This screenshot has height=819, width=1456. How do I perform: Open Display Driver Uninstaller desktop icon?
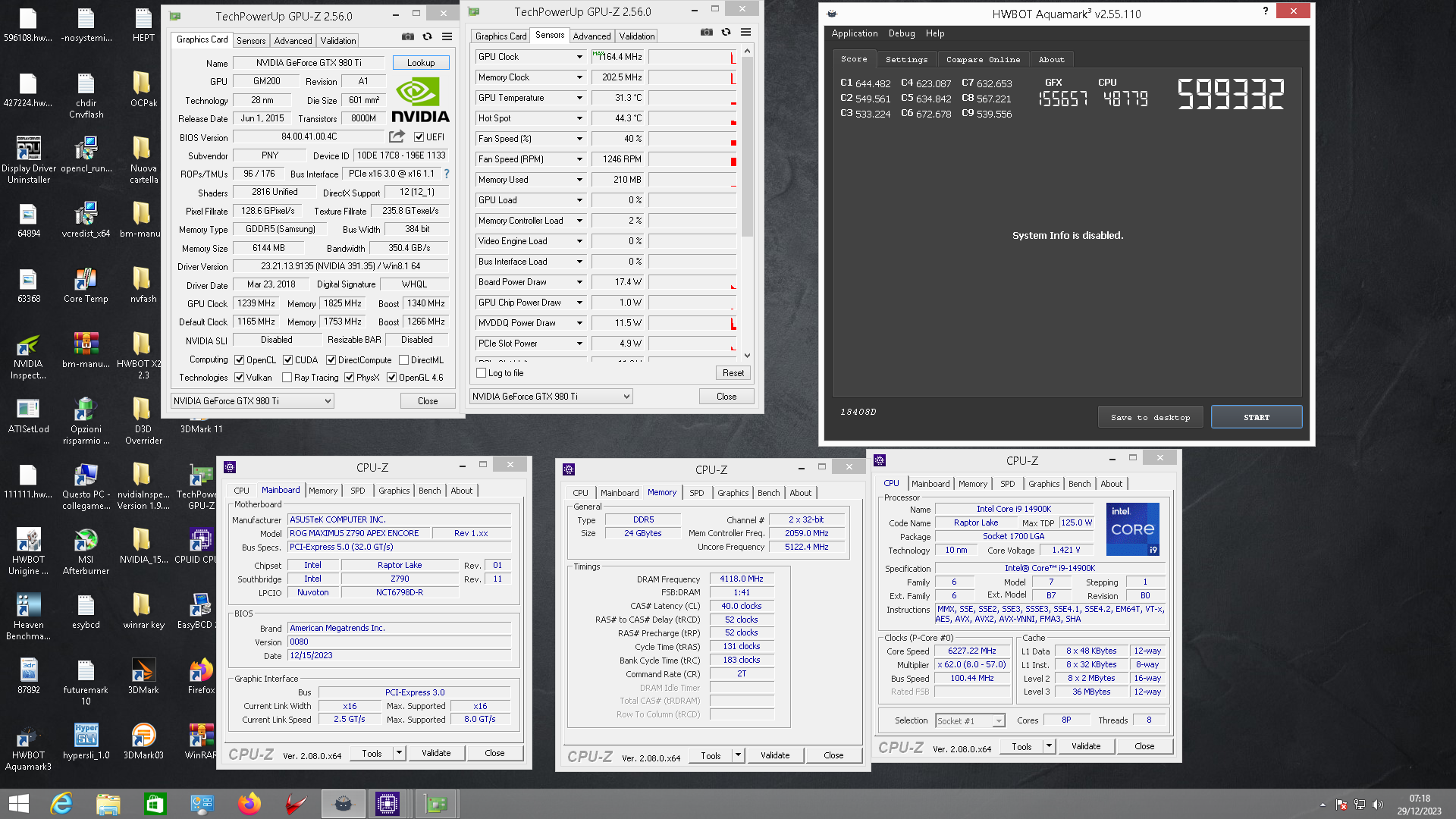[x=28, y=160]
